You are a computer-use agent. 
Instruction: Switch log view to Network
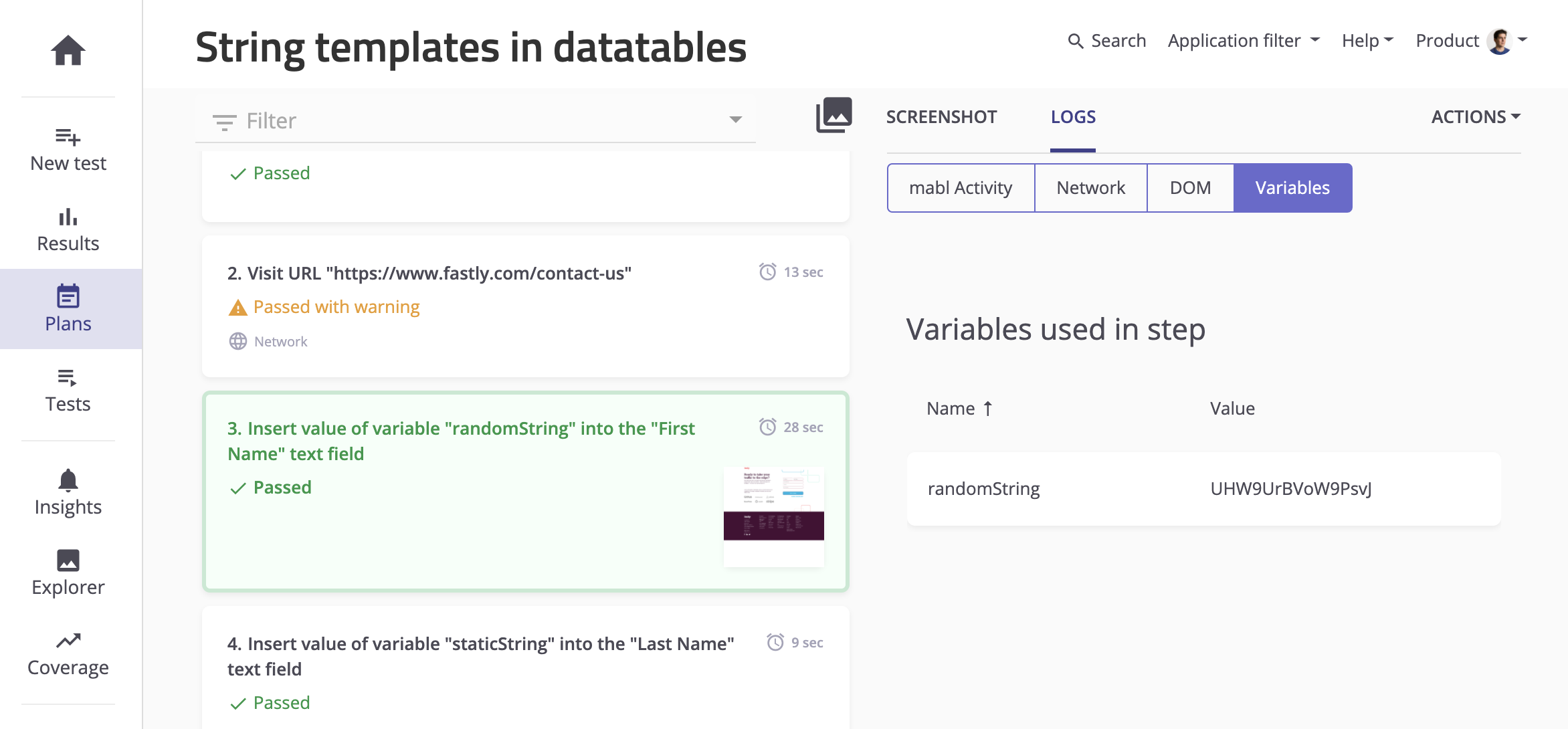(1090, 188)
